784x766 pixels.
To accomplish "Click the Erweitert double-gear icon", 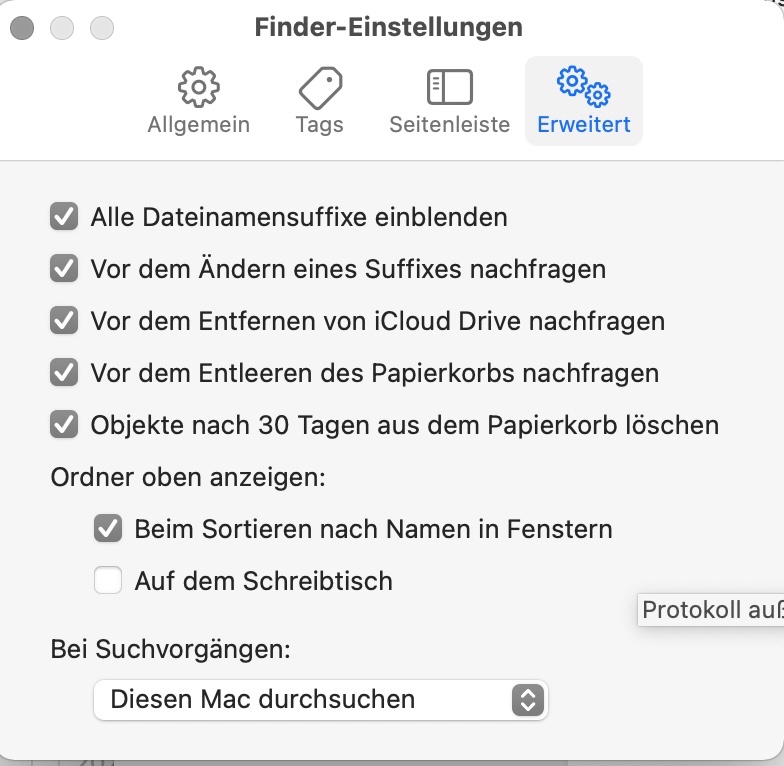I will coord(584,88).
